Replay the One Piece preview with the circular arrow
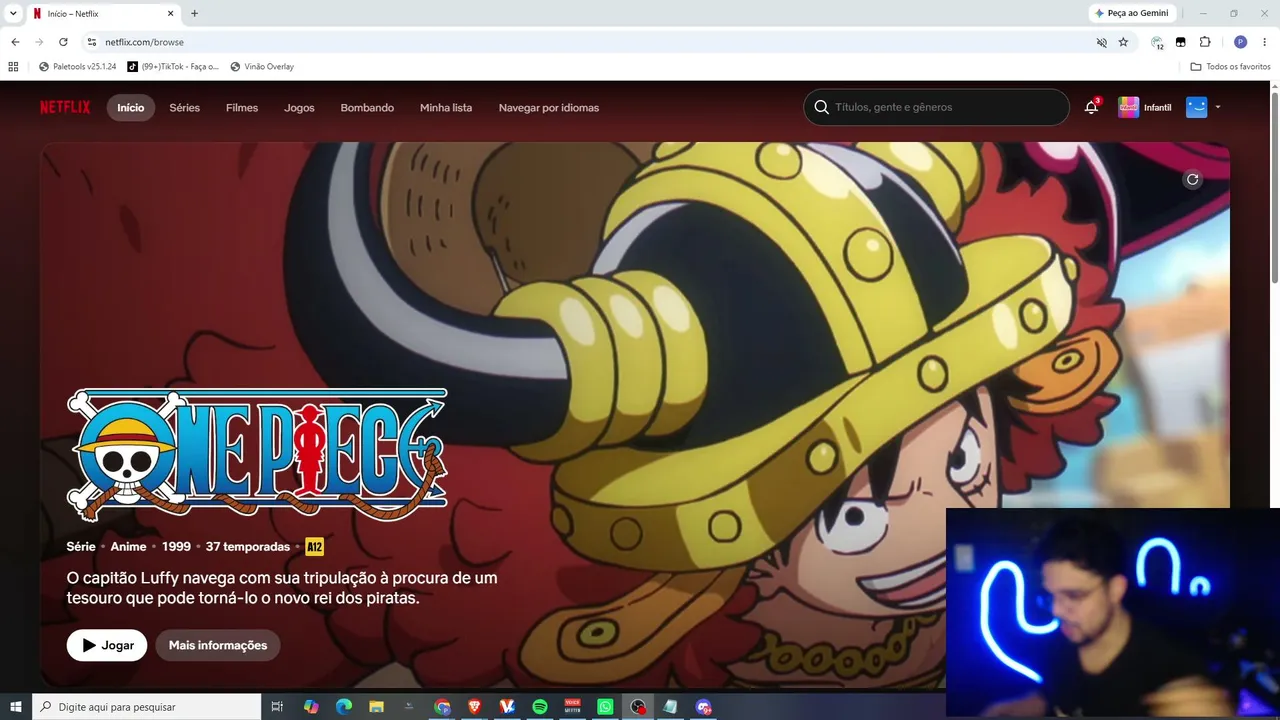1280x720 pixels. (1192, 179)
